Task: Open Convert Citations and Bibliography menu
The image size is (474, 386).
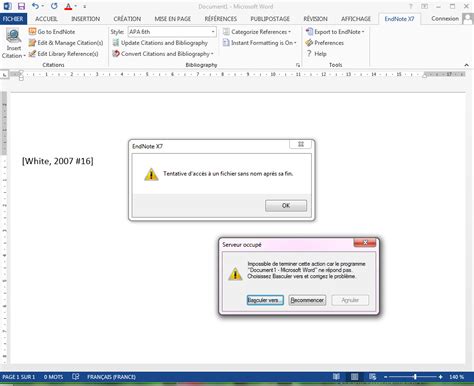Action: [x=163, y=54]
